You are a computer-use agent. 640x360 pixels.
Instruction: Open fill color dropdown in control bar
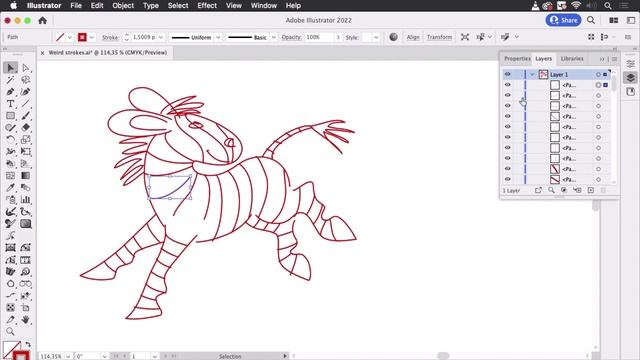click(x=69, y=37)
